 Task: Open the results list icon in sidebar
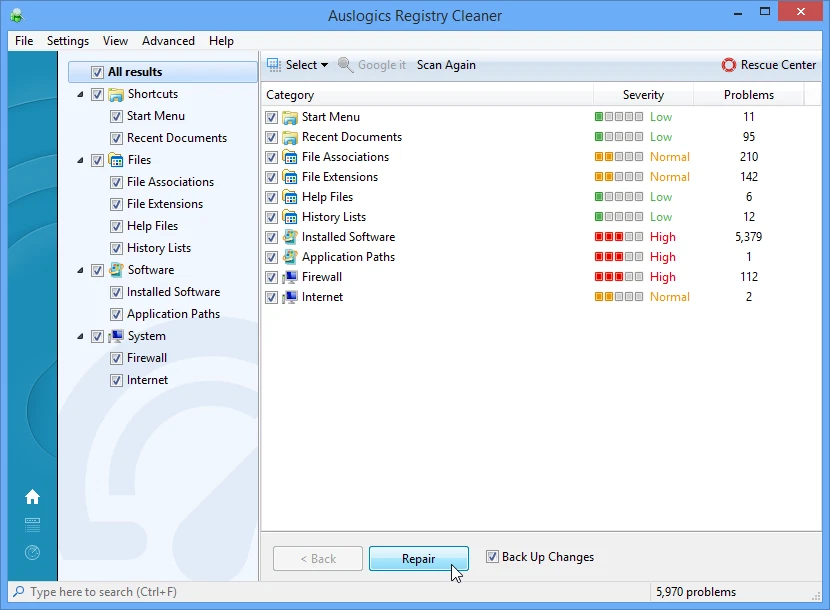point(33,525)
